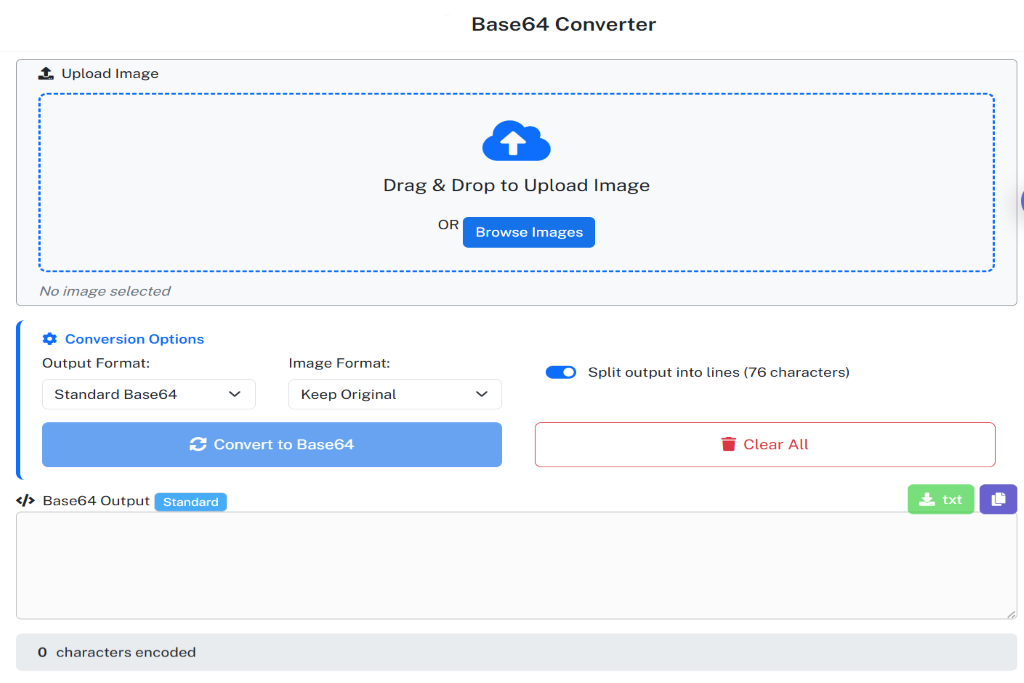Click the No image selected status text
Image resolution: width=1024 pixels, height=683 pixels.
[x=105, y=291]
